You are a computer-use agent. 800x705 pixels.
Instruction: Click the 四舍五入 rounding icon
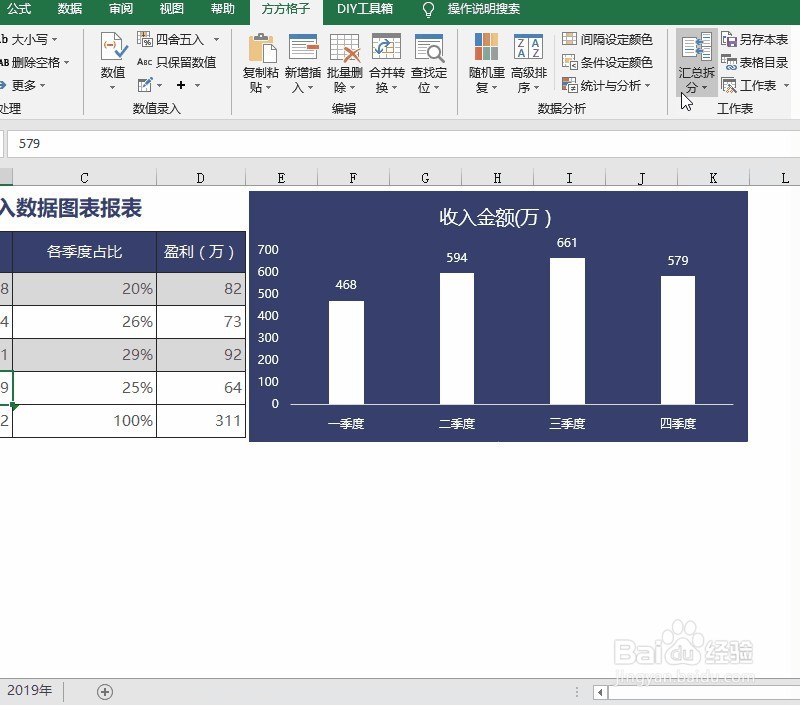[144, 39]
